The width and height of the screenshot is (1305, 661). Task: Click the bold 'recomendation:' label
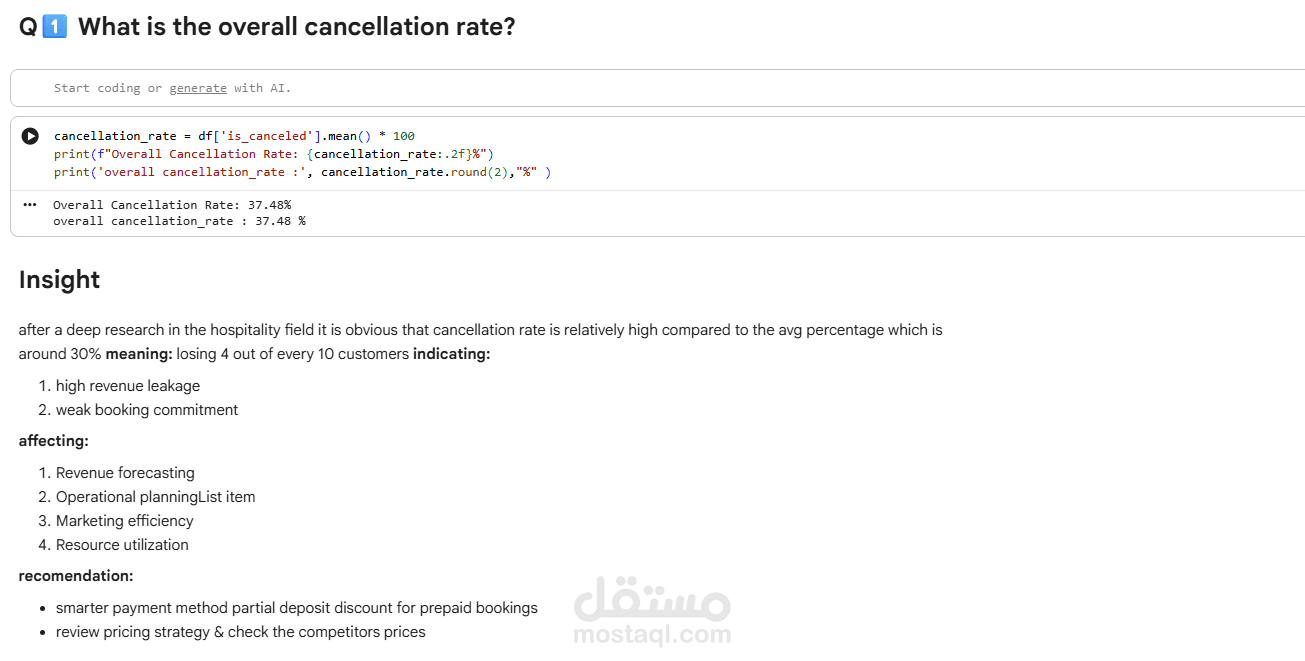tap(76, 576)
